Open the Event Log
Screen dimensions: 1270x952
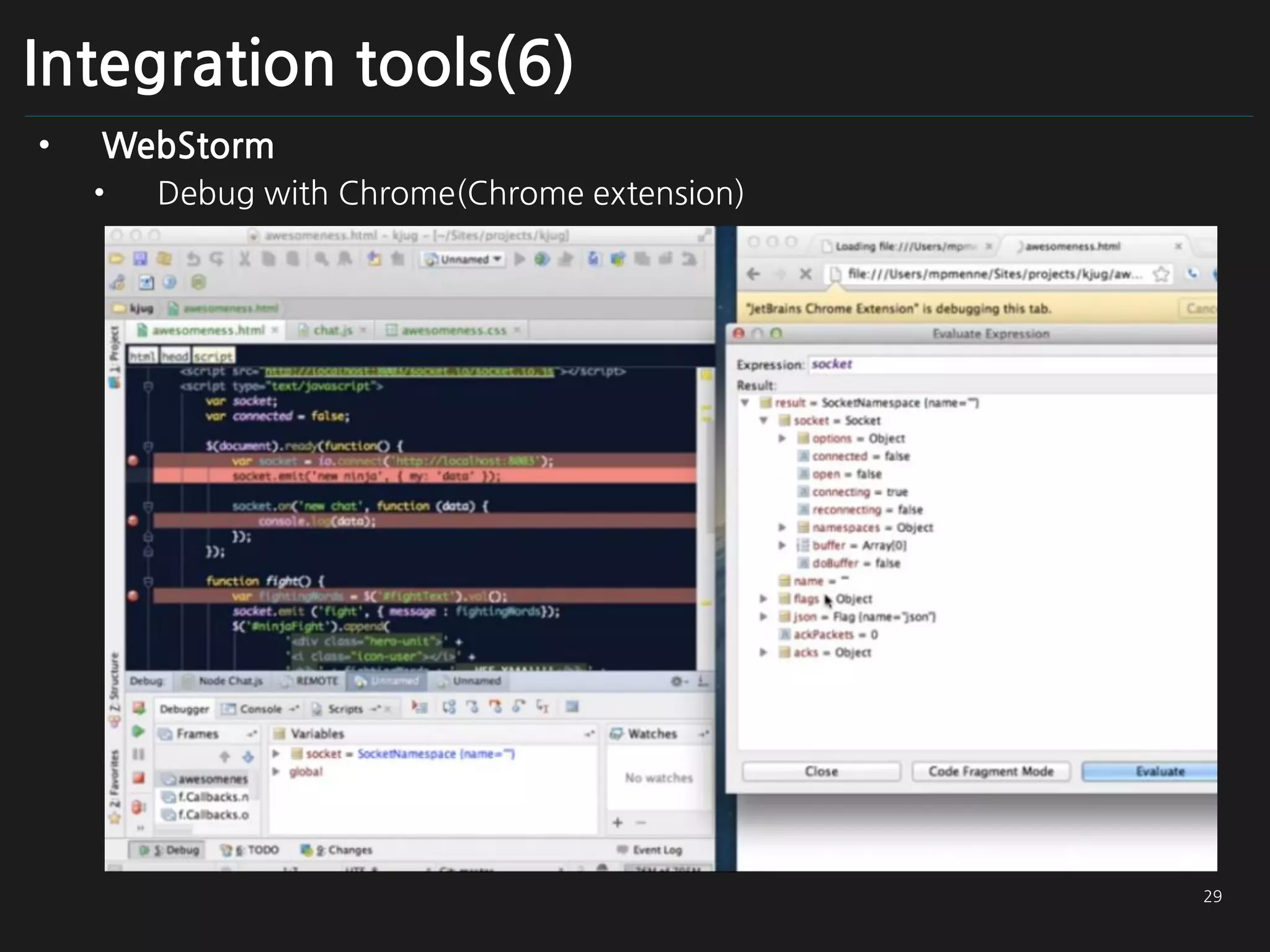tap(650, 850)
